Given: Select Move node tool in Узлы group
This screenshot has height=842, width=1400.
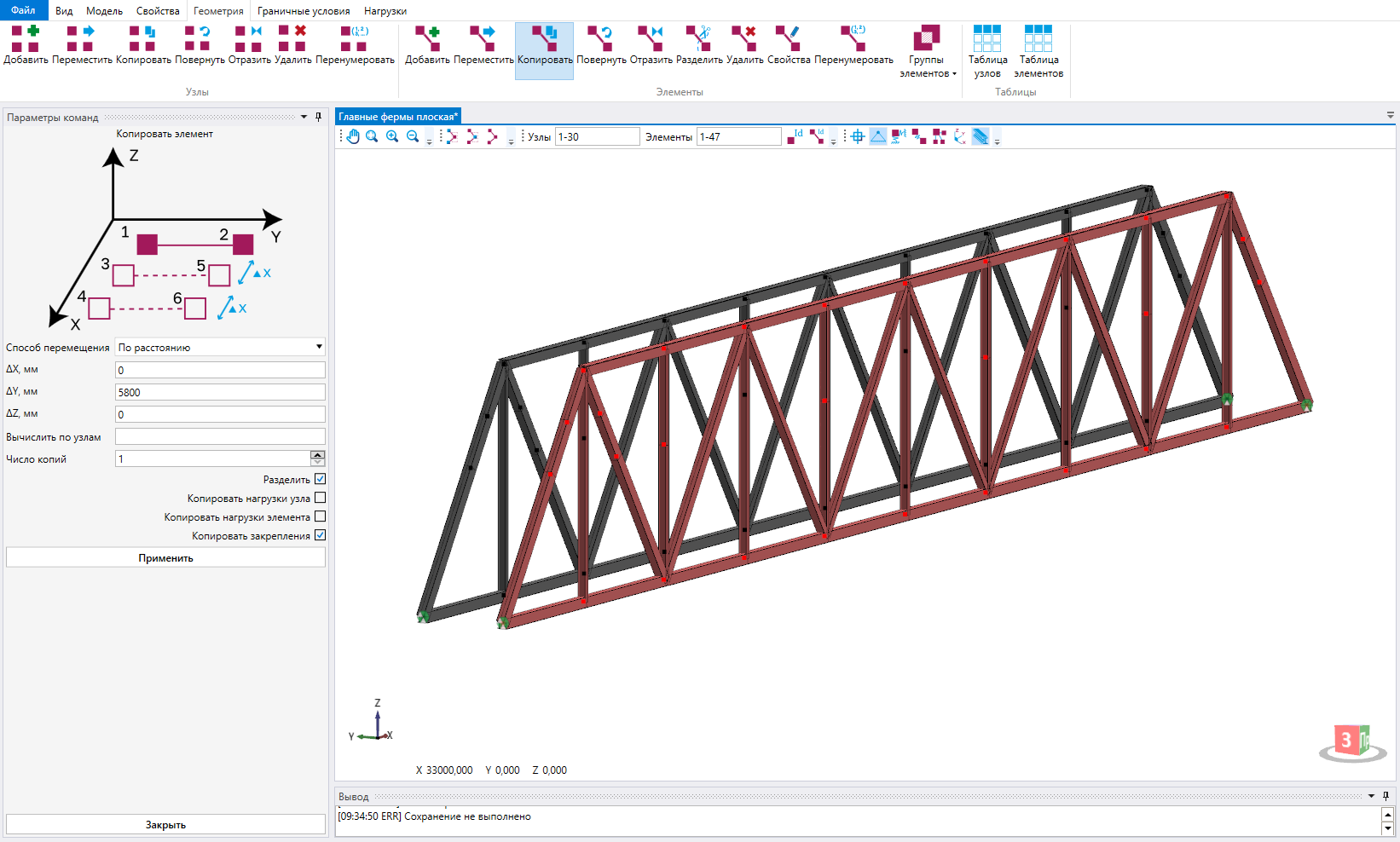Looking at the screenshot, I should (82, 45).
